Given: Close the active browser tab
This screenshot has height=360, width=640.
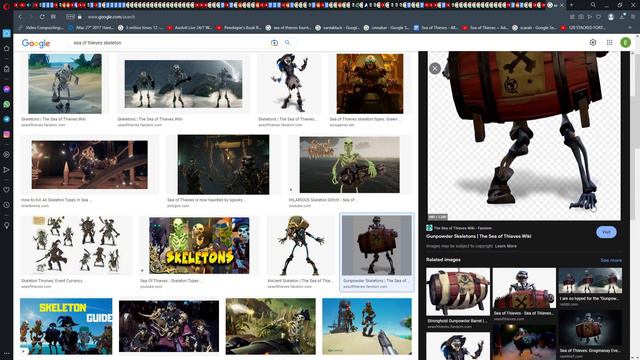Looking at the screenshot, I should 562,5.
